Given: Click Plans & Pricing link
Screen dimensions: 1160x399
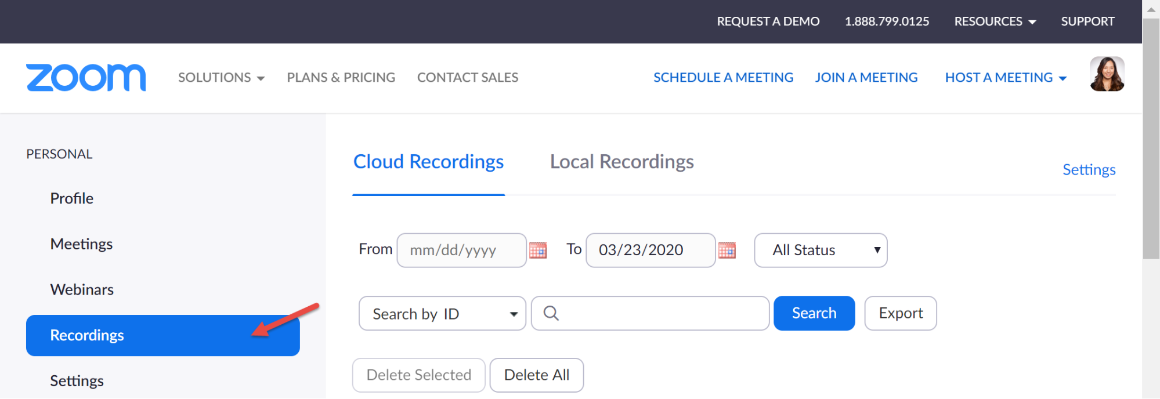Looking at the screenshot, I should (x=341, y=77).
